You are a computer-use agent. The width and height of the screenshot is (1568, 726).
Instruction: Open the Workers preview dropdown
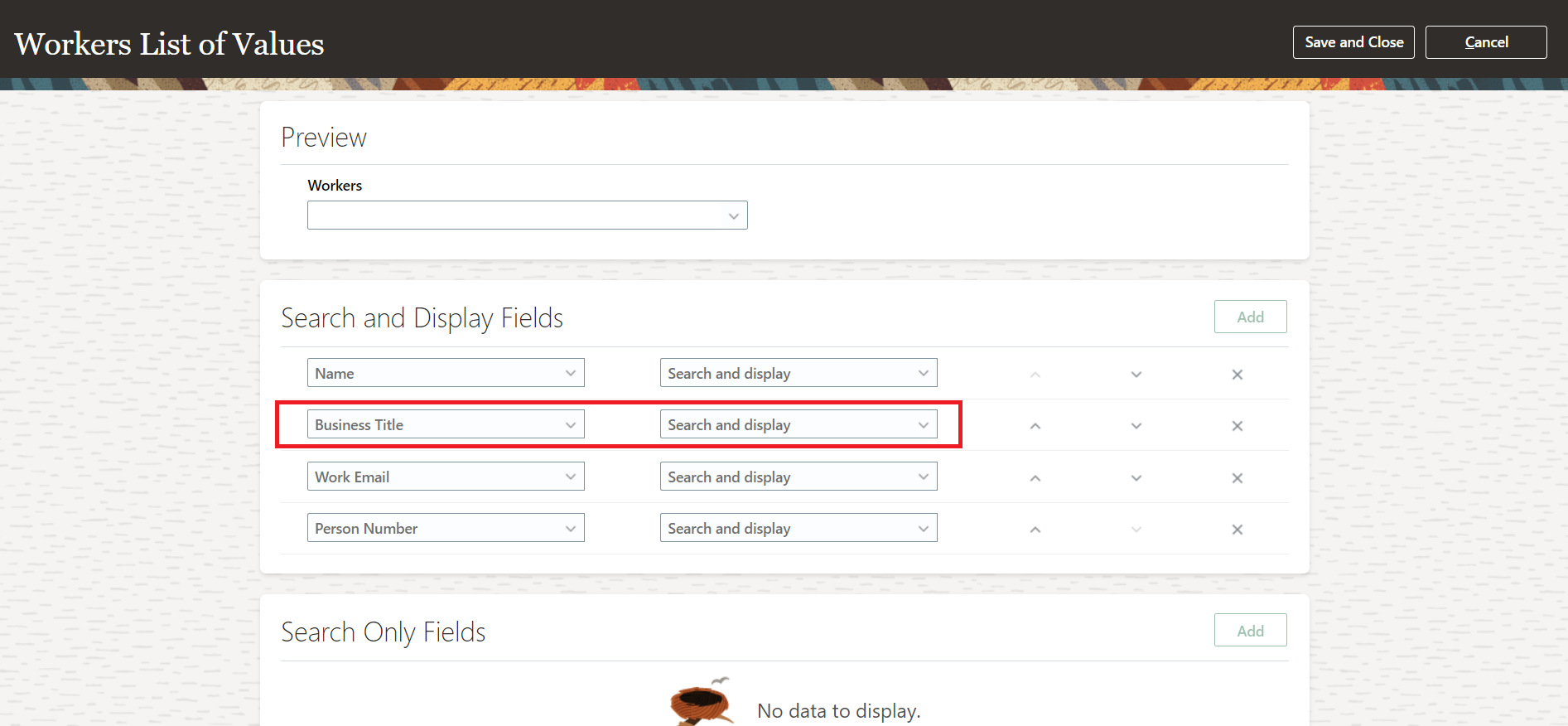point(527,215)
